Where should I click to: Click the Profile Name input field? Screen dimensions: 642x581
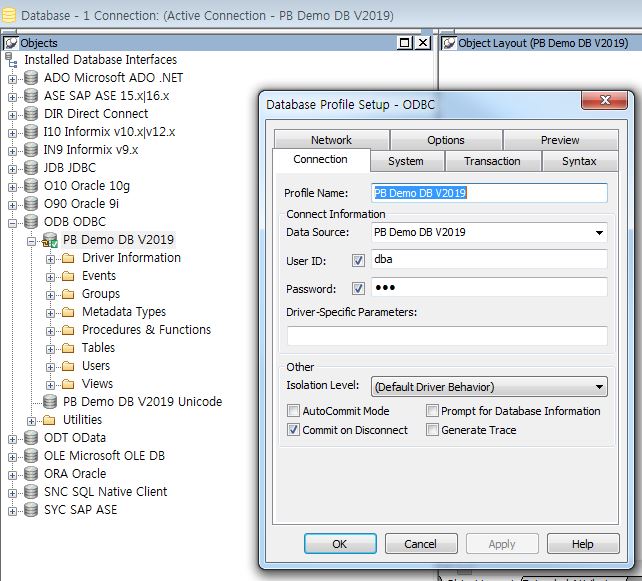(489, 193)
